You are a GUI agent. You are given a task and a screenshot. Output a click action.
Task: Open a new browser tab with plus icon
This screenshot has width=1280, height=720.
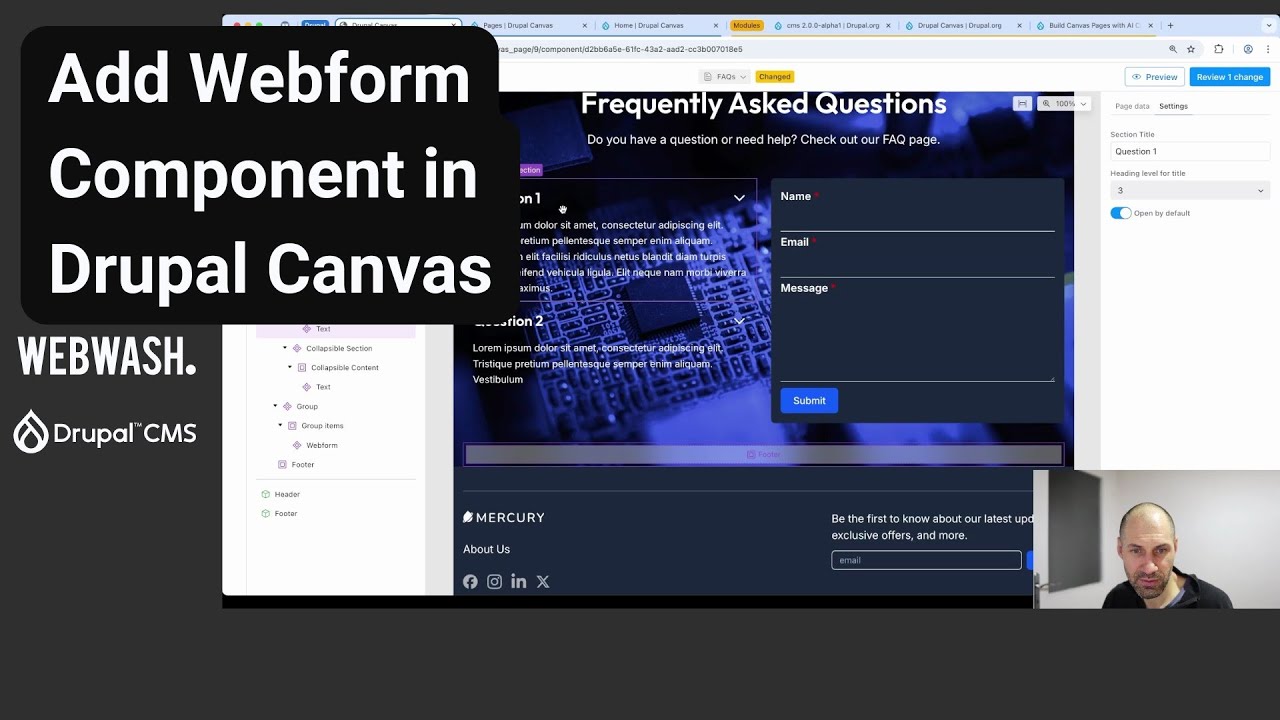click(1170, 25)
